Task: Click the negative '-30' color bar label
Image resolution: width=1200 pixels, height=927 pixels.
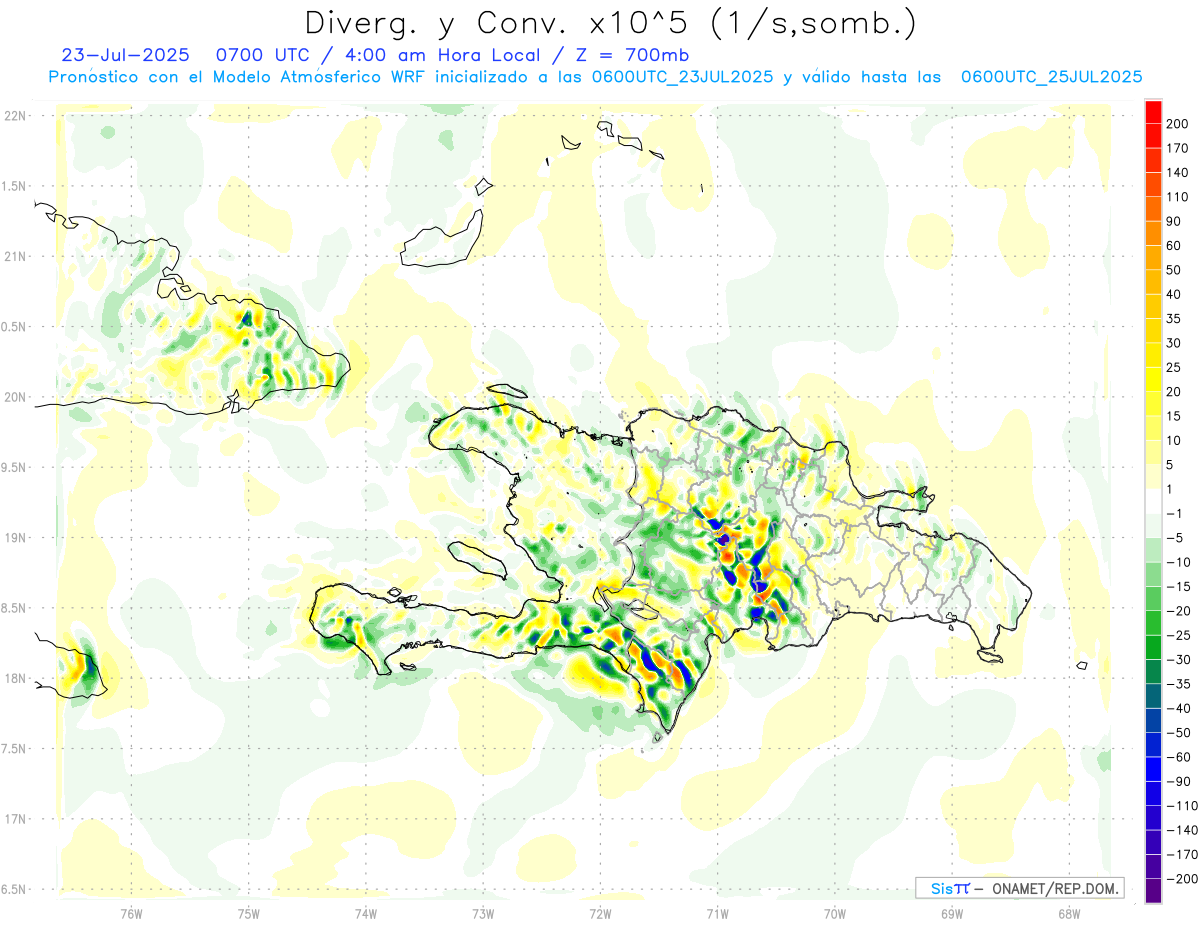Action: point(1177,660)
